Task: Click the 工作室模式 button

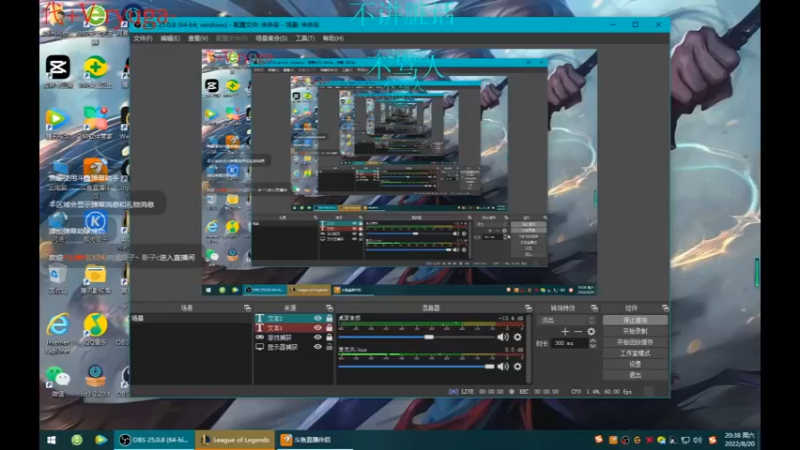Action: point(635,353)
